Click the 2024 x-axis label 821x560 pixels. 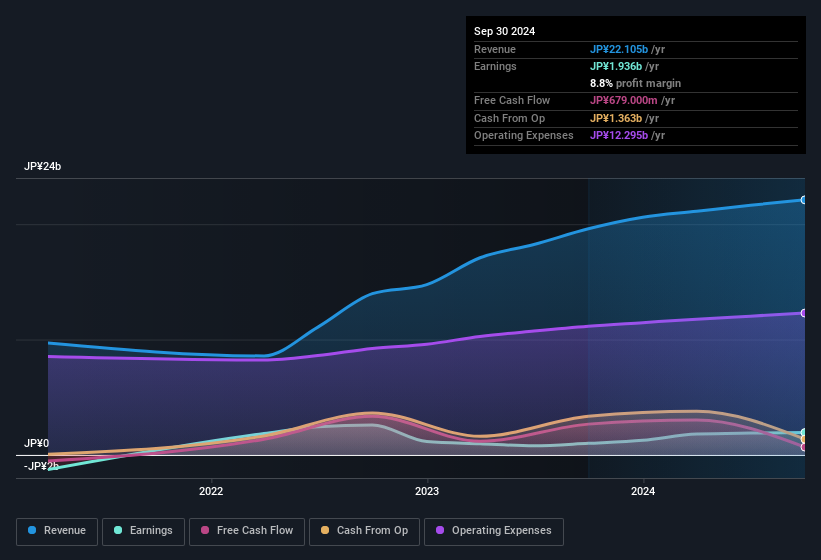(x=643, y=491)
